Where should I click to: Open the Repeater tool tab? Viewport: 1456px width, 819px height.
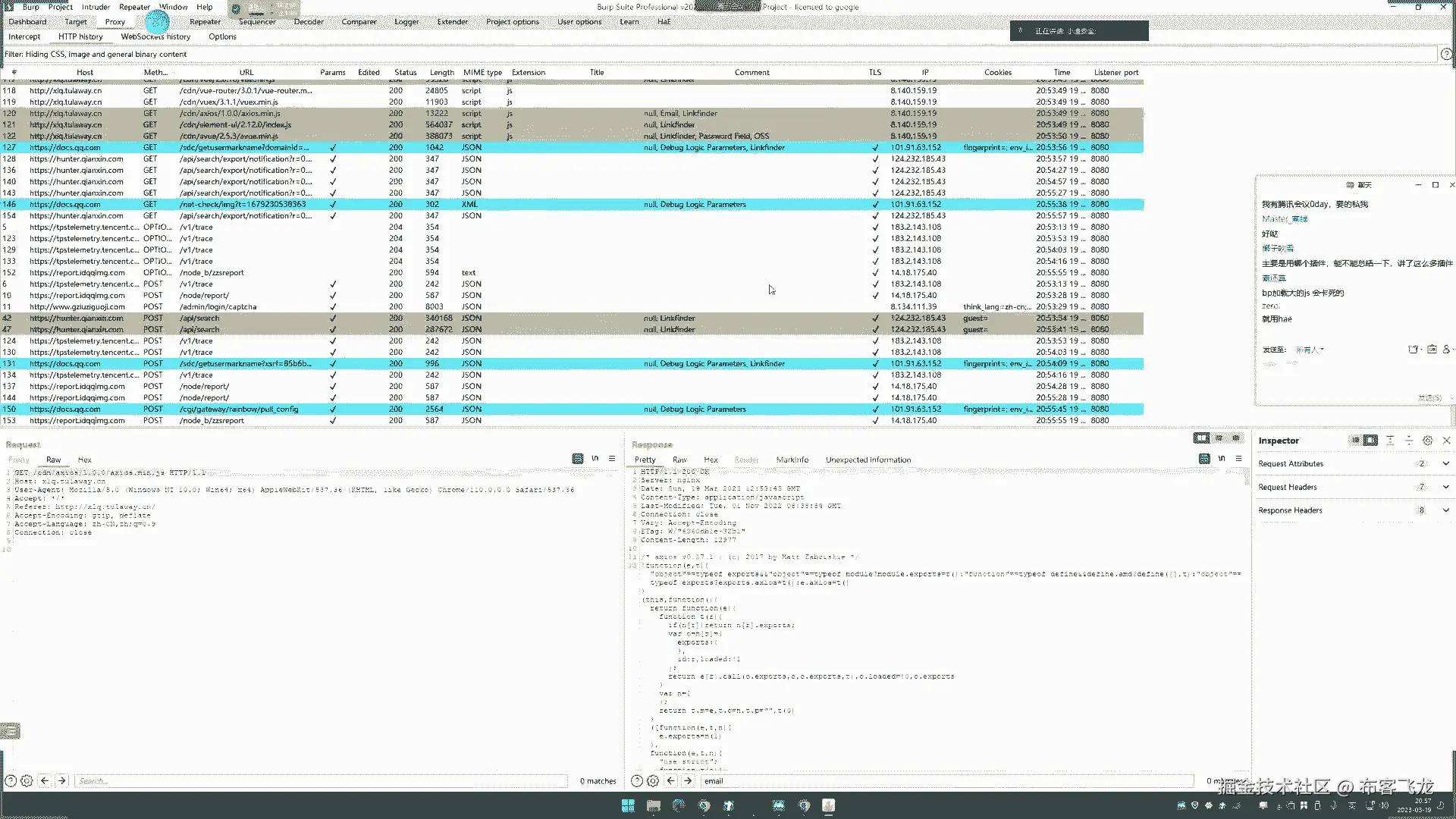click(205, 22)
